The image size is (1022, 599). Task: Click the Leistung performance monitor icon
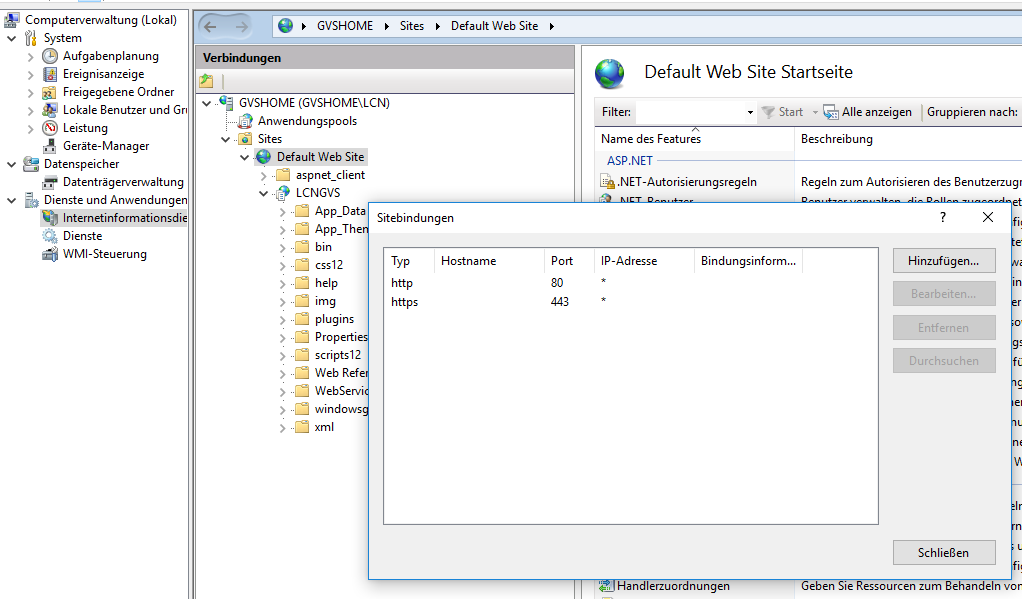point(50,128)
